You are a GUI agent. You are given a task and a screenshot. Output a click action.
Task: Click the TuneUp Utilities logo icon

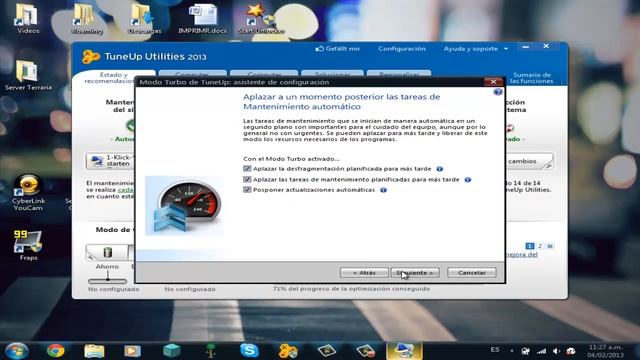[x=91, y=56]
